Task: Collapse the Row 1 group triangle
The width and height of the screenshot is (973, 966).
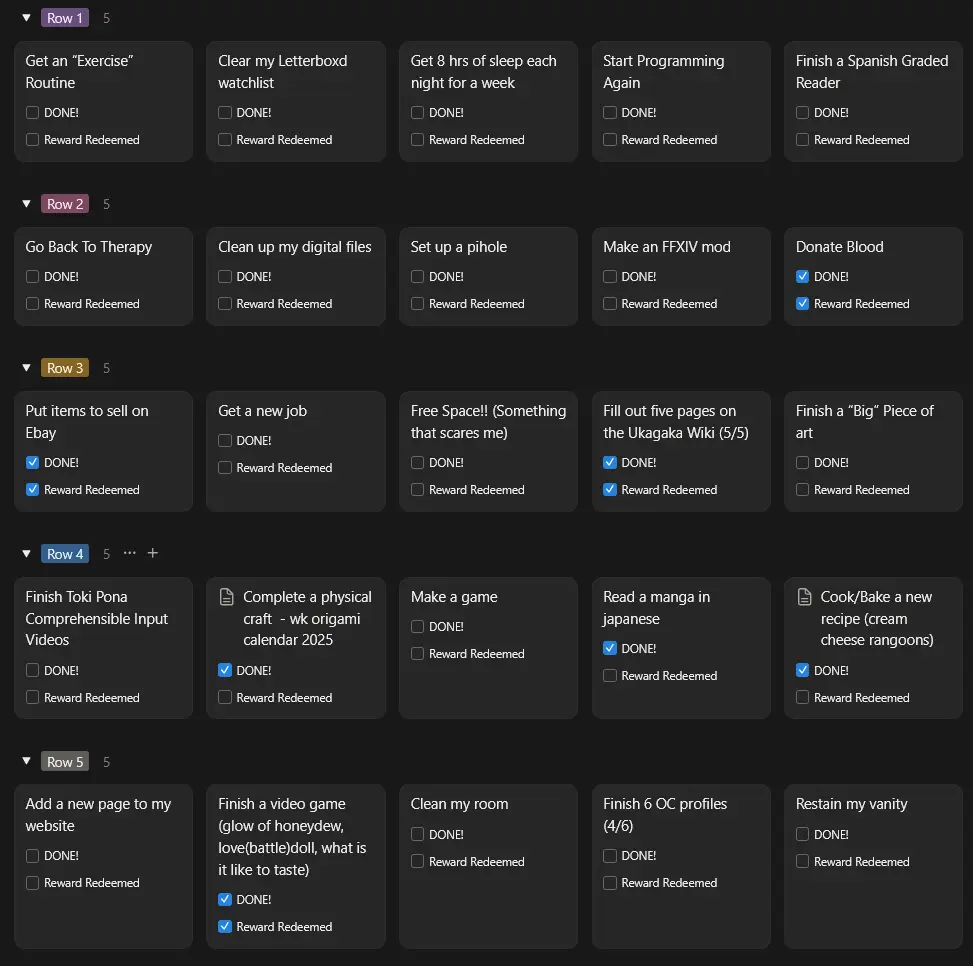Action: 26,18
